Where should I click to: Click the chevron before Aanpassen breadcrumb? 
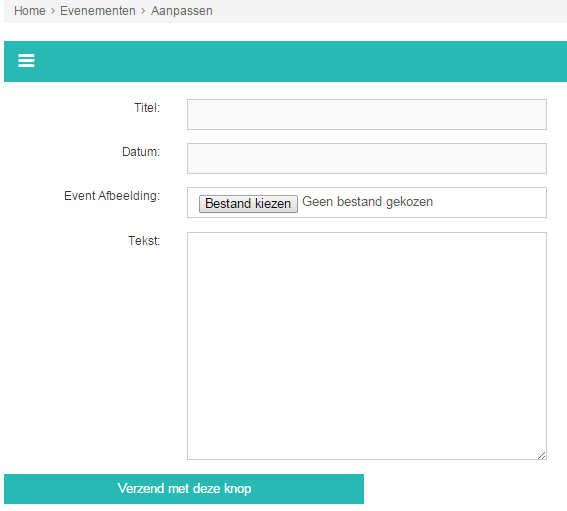(143, 11)
